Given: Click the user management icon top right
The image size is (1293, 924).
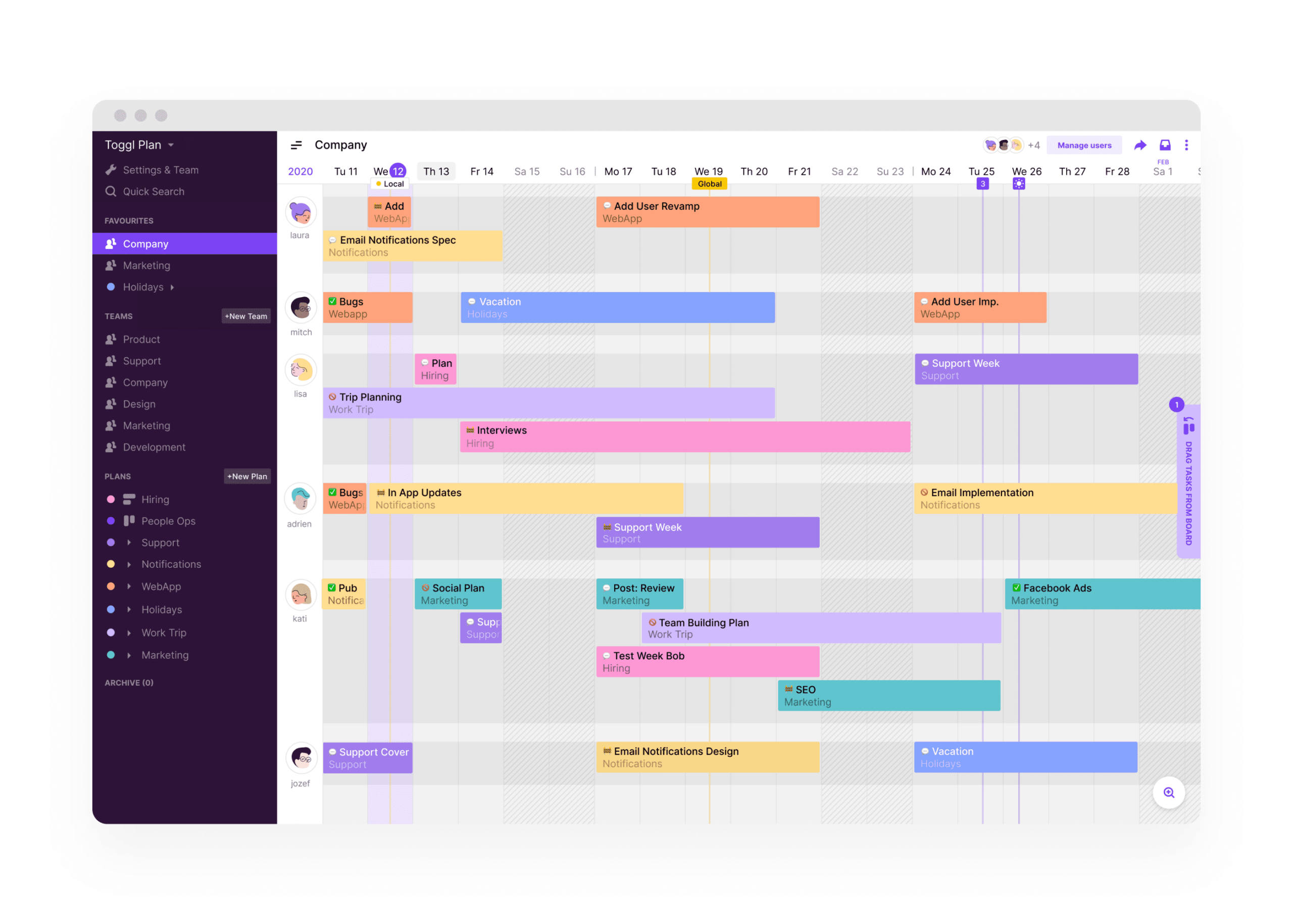Looking at the screenshot, I should (1083, 144).
